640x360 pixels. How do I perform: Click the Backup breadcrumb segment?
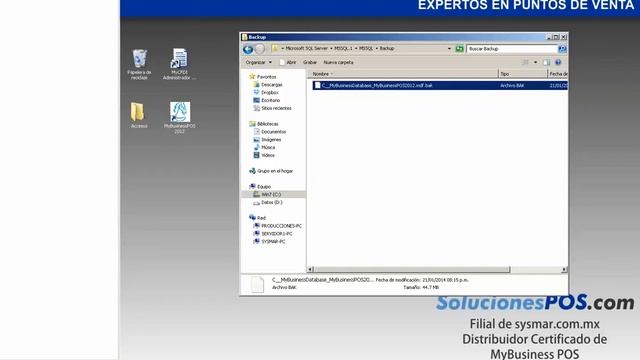click(387, 49)
